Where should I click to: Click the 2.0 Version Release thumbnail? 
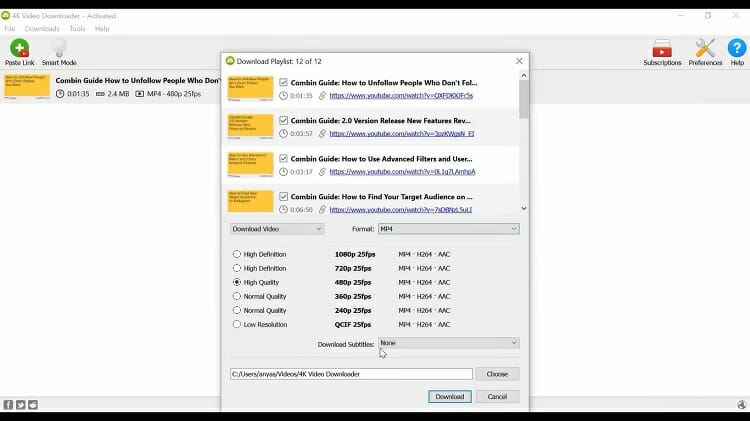click(250, 126)
